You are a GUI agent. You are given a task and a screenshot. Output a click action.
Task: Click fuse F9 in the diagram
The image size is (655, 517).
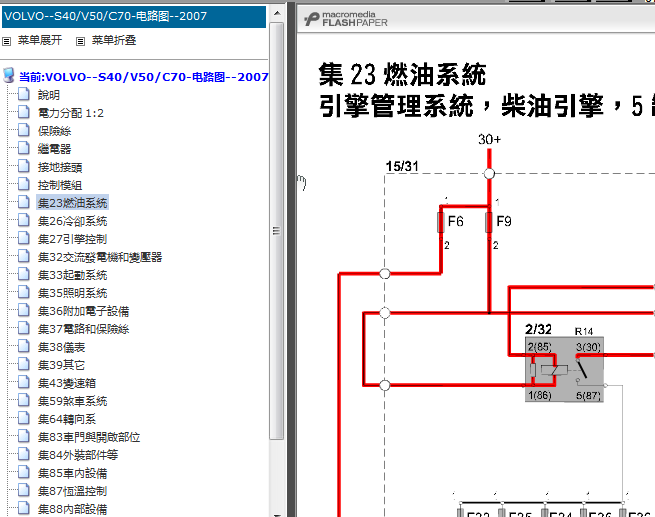click(489, 222)
